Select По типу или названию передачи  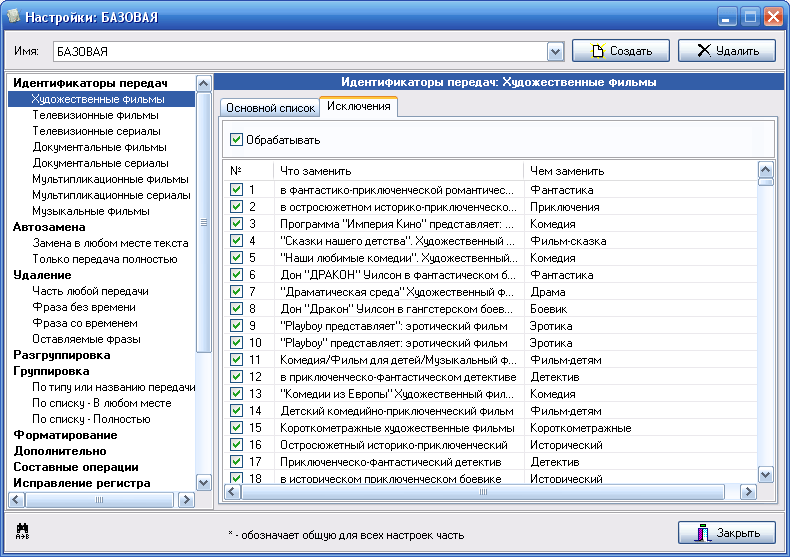point(114,387)
